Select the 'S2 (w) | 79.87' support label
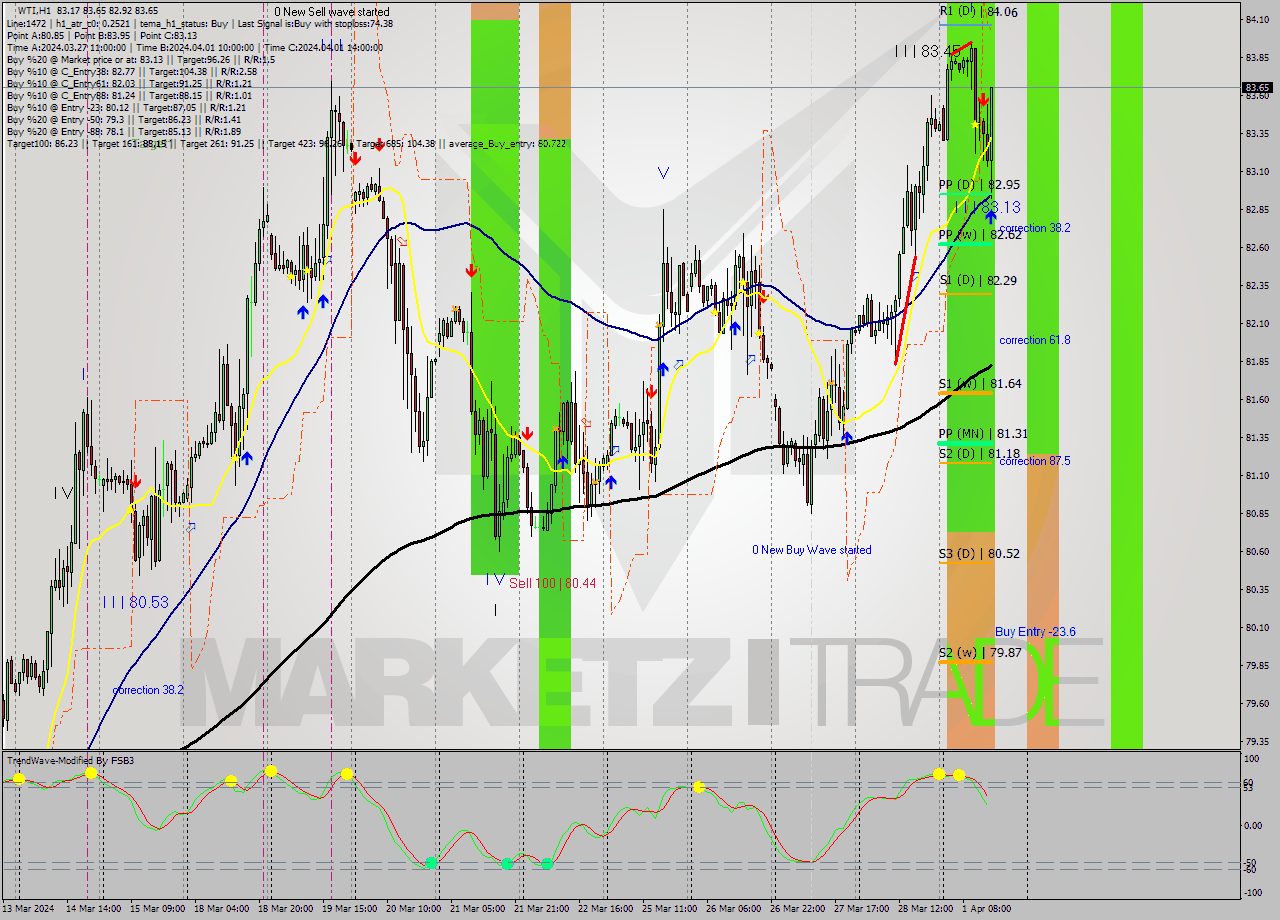 pos(980,653)
